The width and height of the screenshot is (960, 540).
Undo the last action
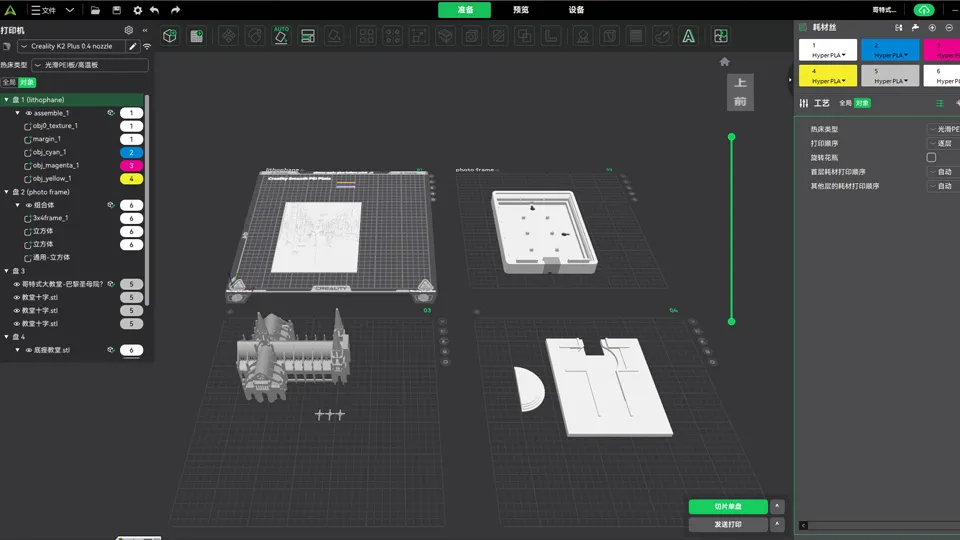coord(154,10)
